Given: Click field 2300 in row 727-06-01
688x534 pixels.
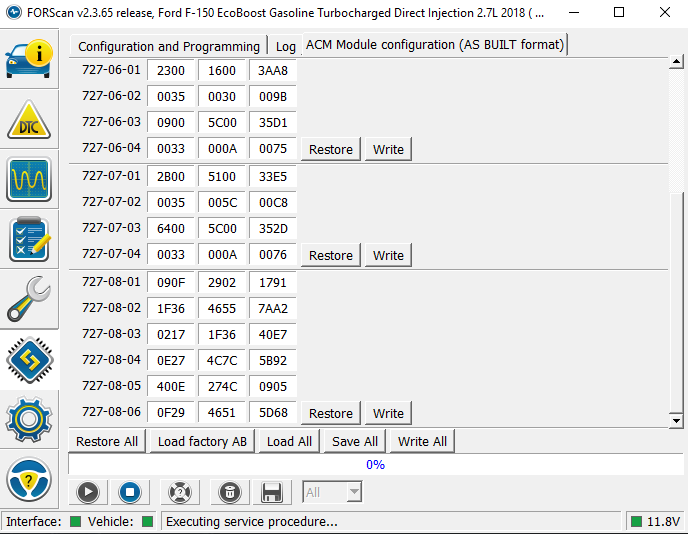Looking at the screenshot, I should pyautogui.click(x=171, y=71).
